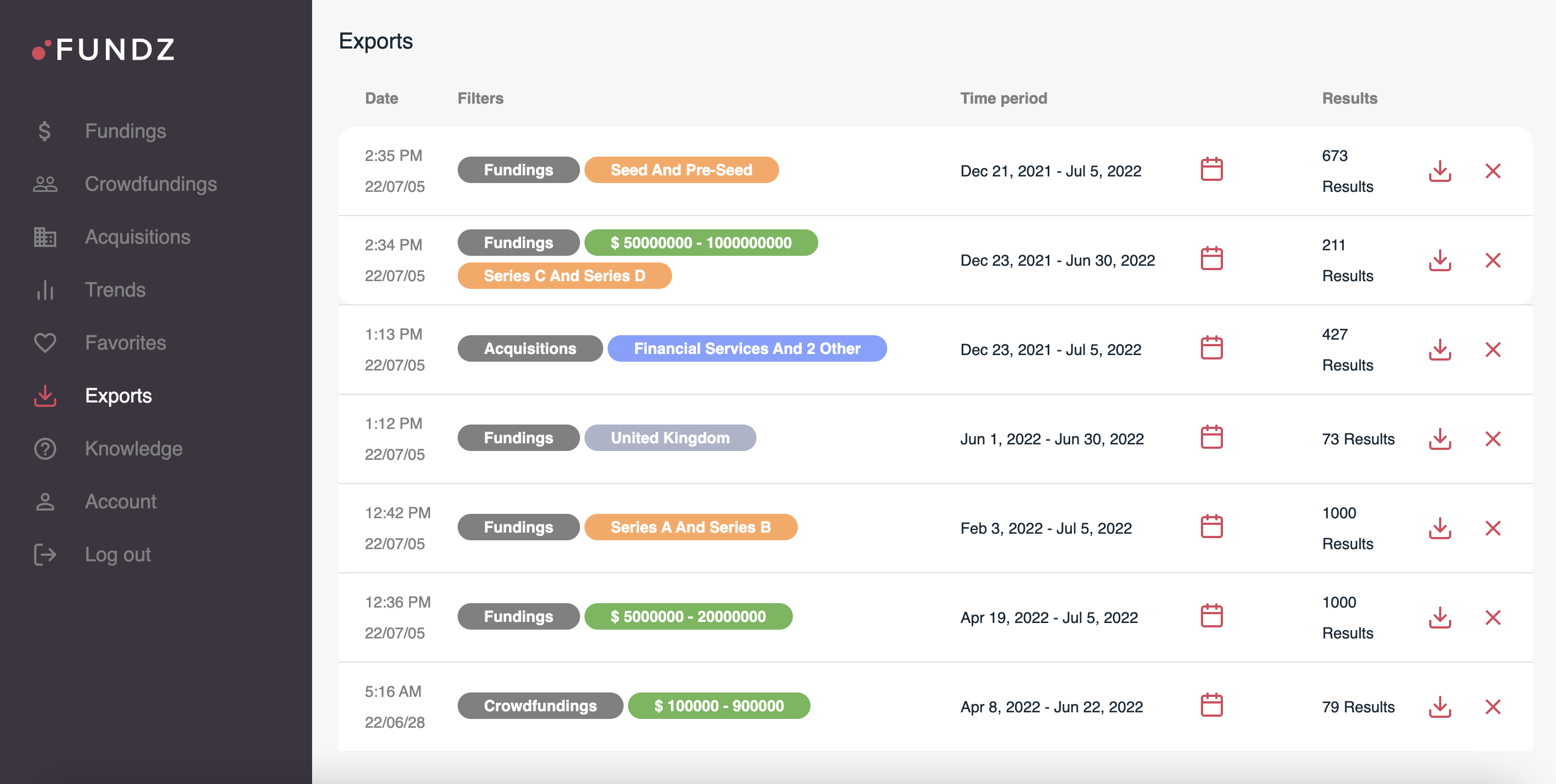The width and height of the screenshot is (1556, 784).
Task: Click the green $ 5000000 - 20000000 filter tag
Action: (x=688, y=617)
